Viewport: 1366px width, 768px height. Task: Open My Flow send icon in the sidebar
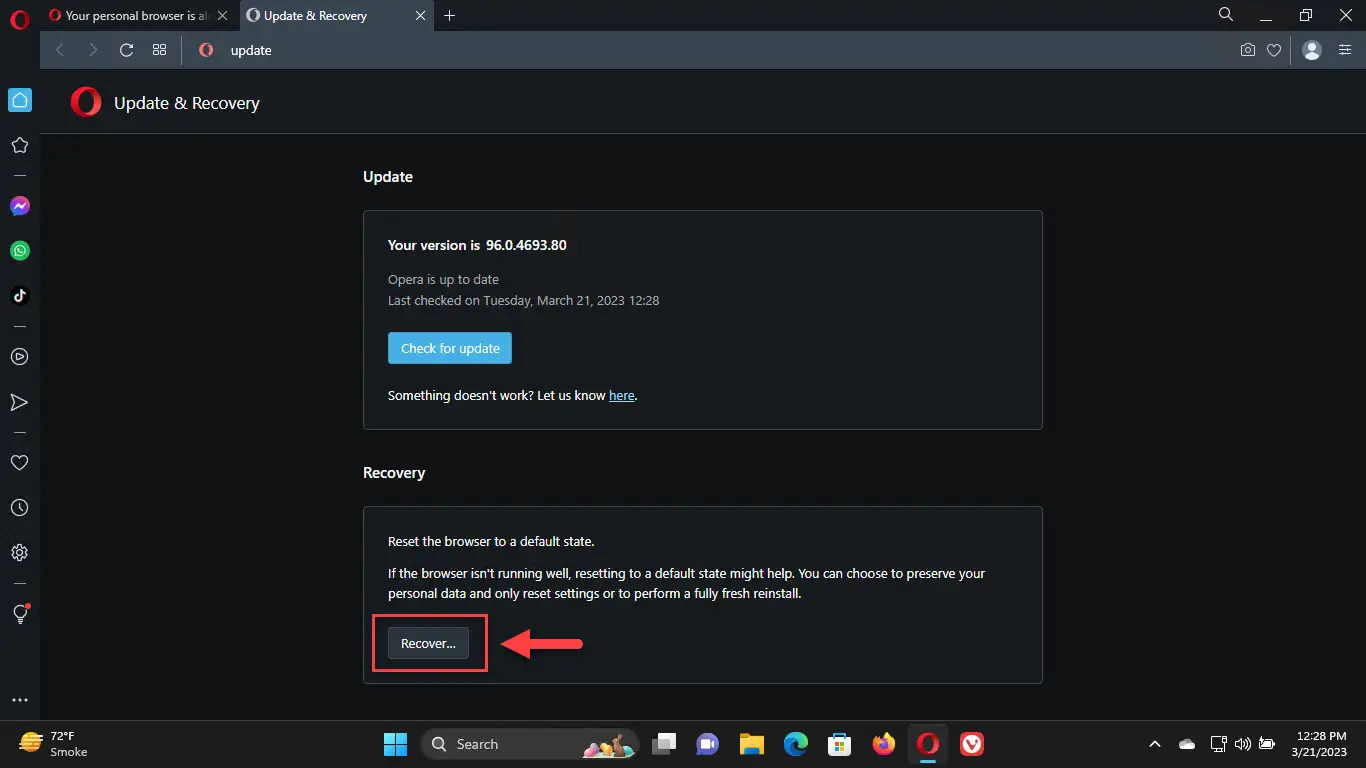(x=19, y=402)
